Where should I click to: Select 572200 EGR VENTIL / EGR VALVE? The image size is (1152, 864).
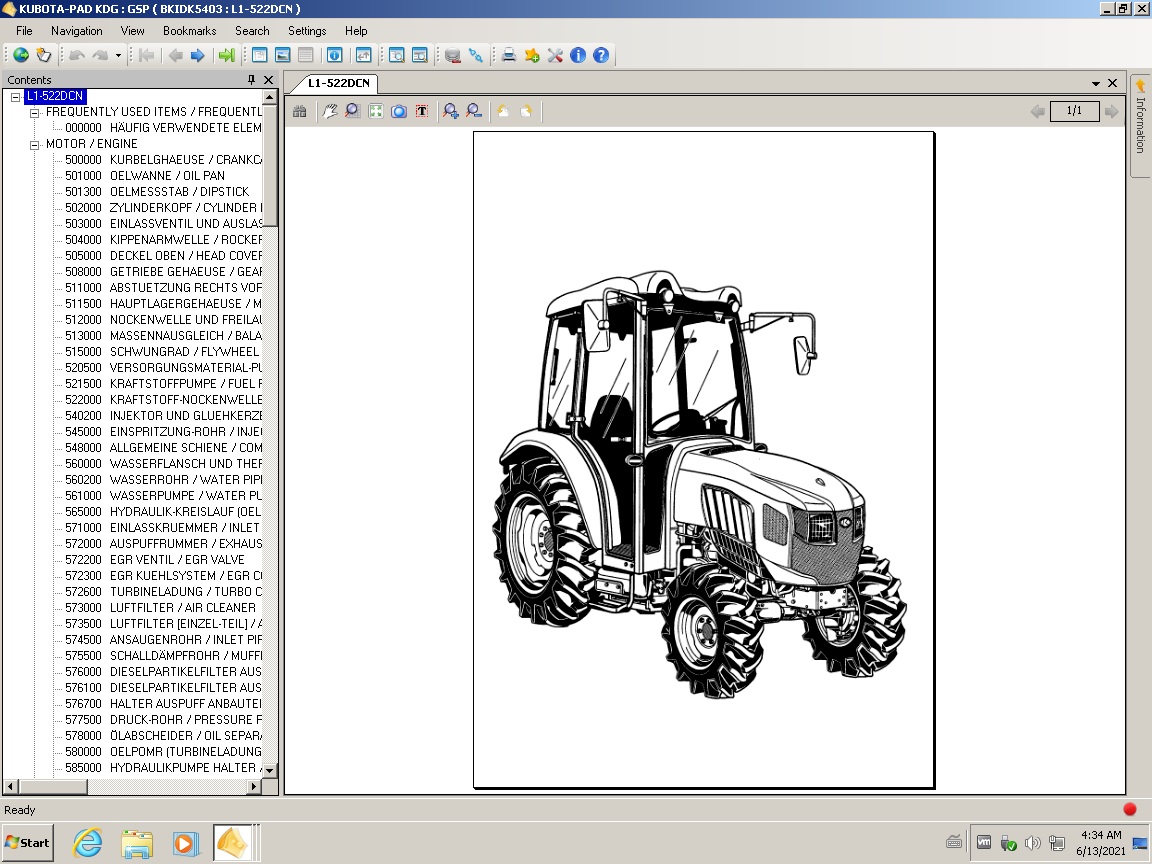154,560
